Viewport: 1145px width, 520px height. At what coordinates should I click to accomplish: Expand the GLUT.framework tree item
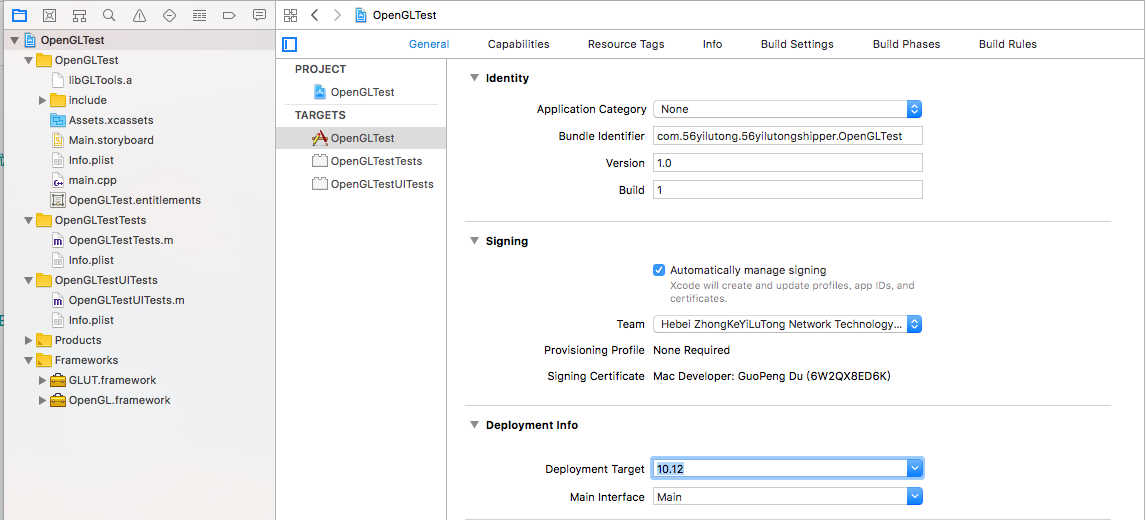pyautogui.click(x=42, y=380)
